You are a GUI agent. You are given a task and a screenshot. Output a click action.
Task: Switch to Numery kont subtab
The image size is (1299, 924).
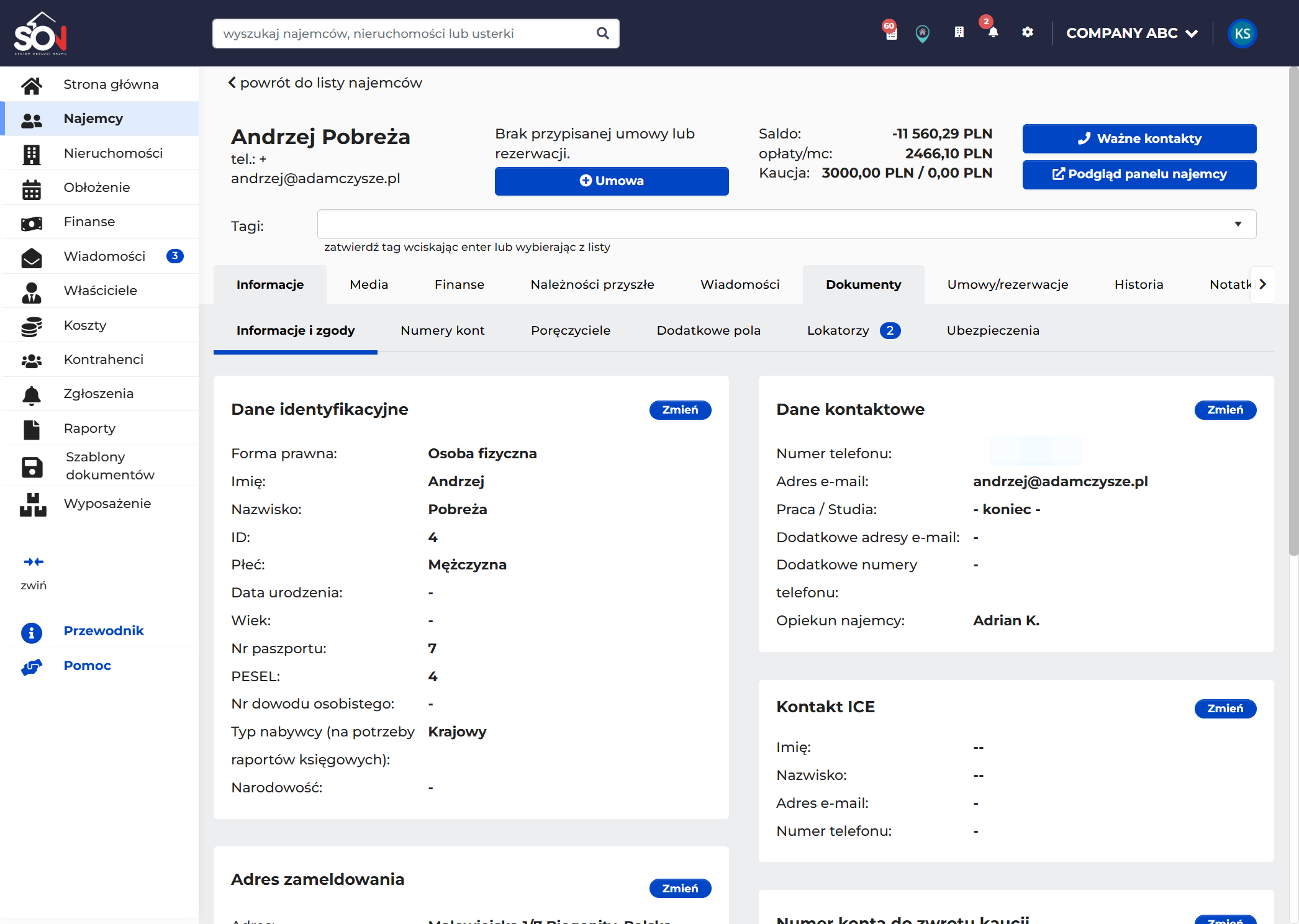tap(443, 330)
